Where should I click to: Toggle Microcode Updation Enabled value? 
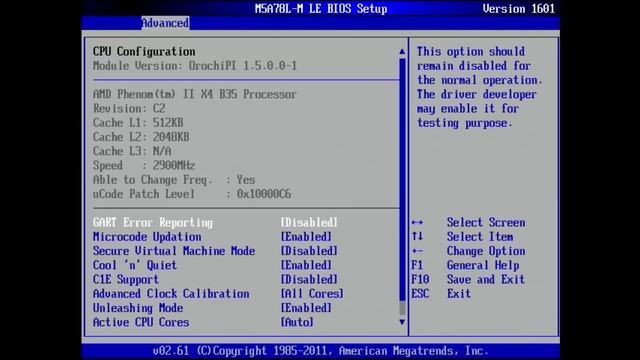[306, 237]
